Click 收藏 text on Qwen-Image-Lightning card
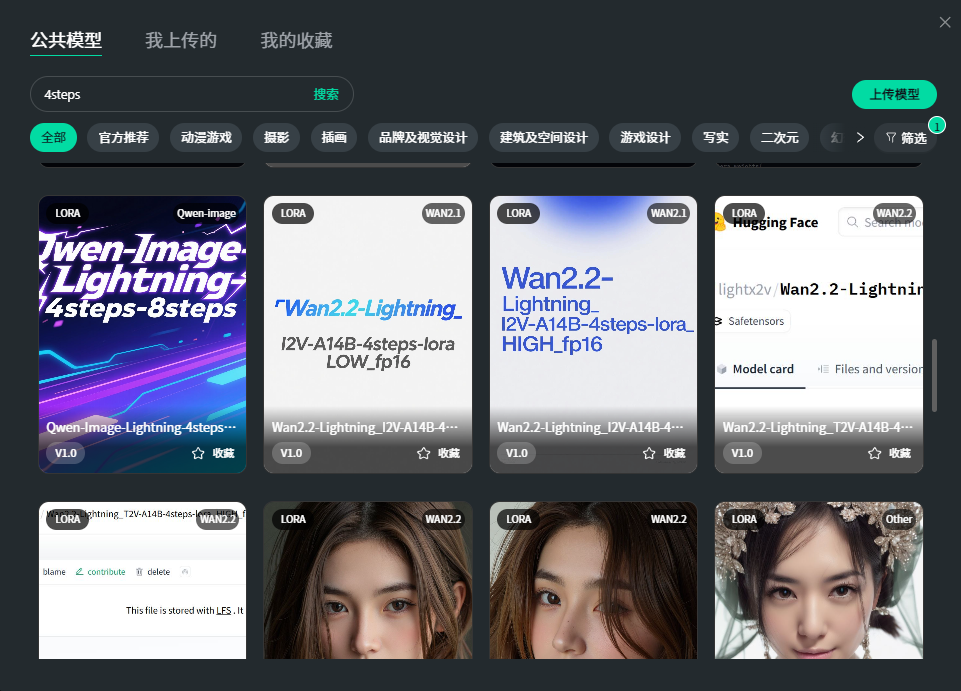Viewport: 961px width, 691px height. [223, 453]
